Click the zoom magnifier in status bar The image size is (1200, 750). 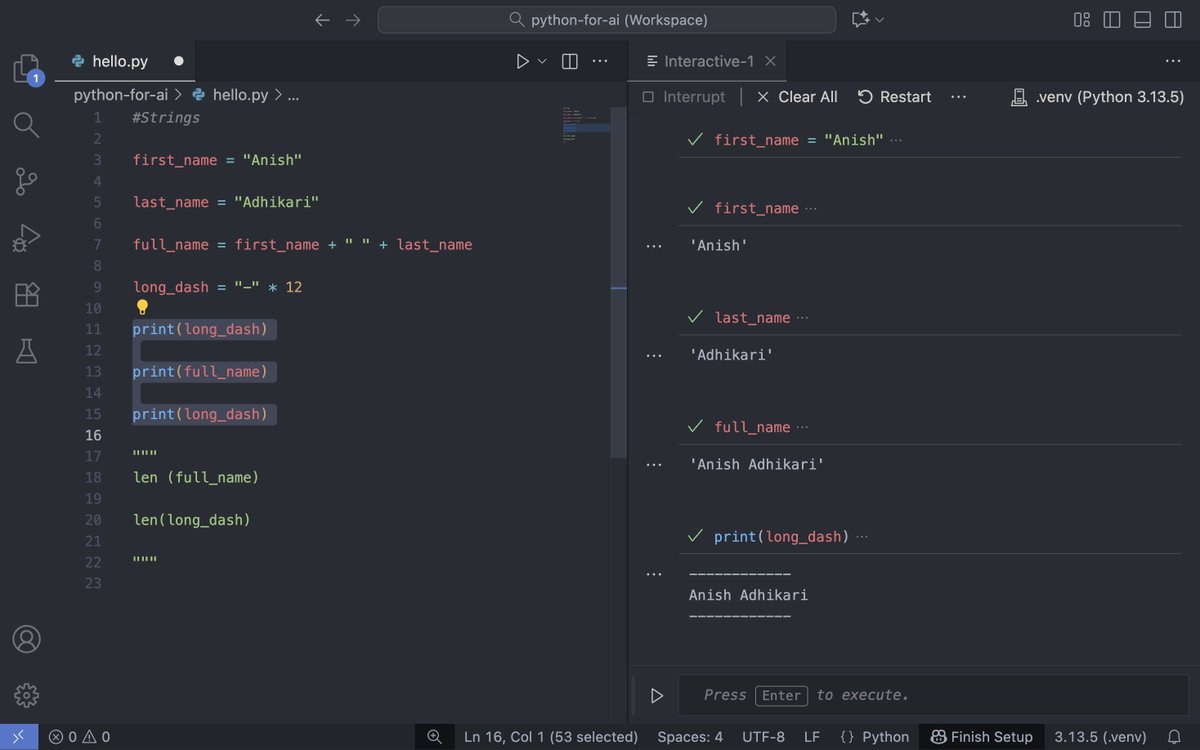pyautogui.click(x=434, y=737)
